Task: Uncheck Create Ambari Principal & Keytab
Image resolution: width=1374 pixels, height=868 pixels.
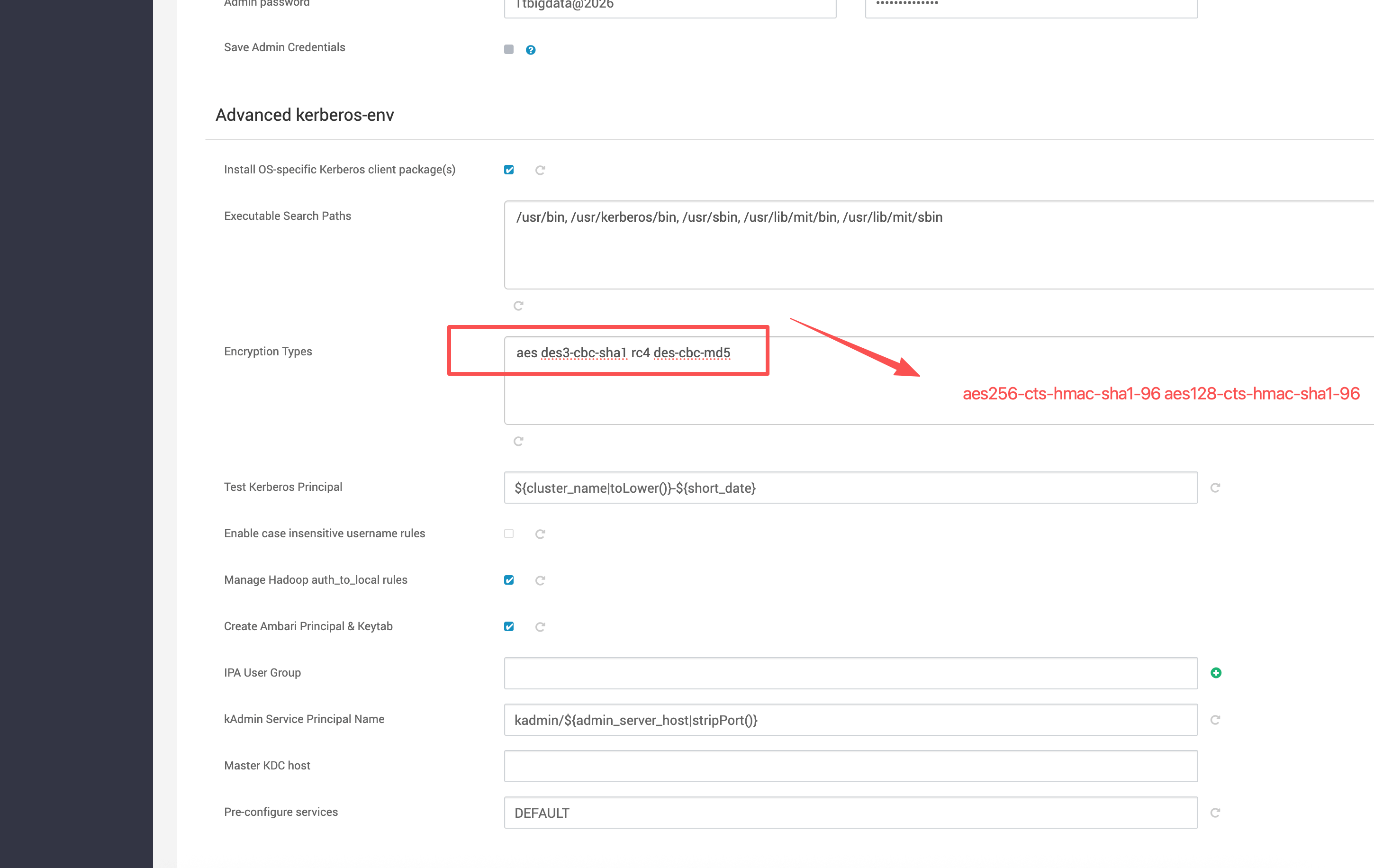Action: tap(508, 626)
